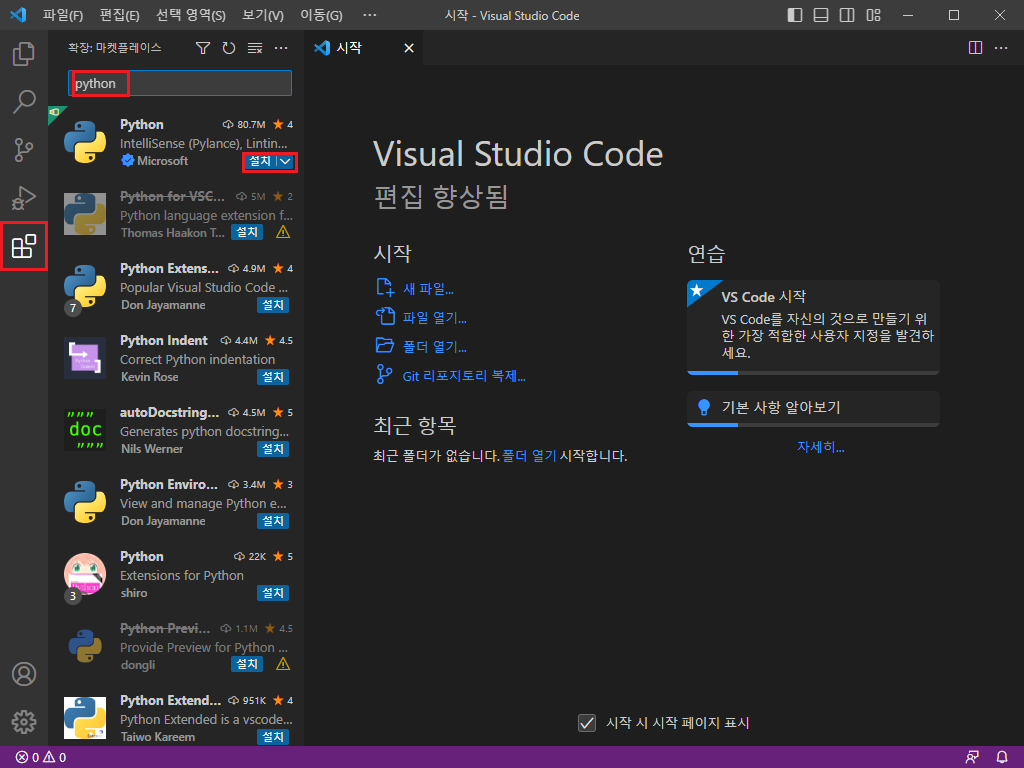
Task: Open errors and warnings status entry
Action: (x=40, y=757)
